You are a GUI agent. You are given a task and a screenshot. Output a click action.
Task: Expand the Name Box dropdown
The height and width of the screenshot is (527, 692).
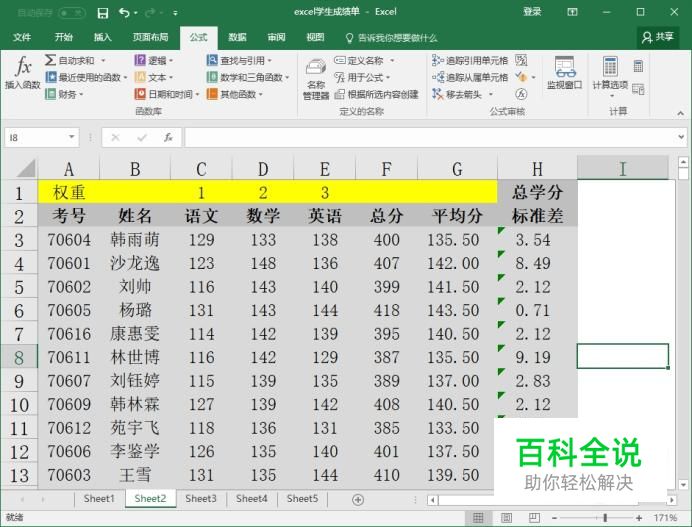(x=71, y=137)
